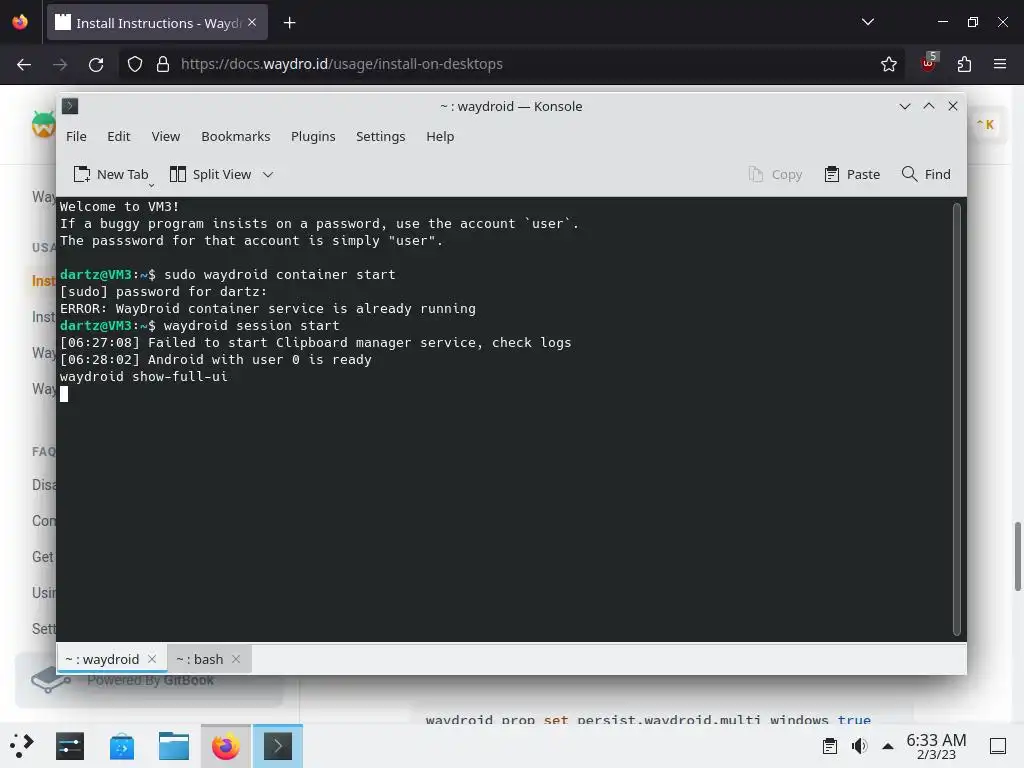1024x768 pixels.
Task: Open System Settings from taskbar
Action: tap(70, 746)
